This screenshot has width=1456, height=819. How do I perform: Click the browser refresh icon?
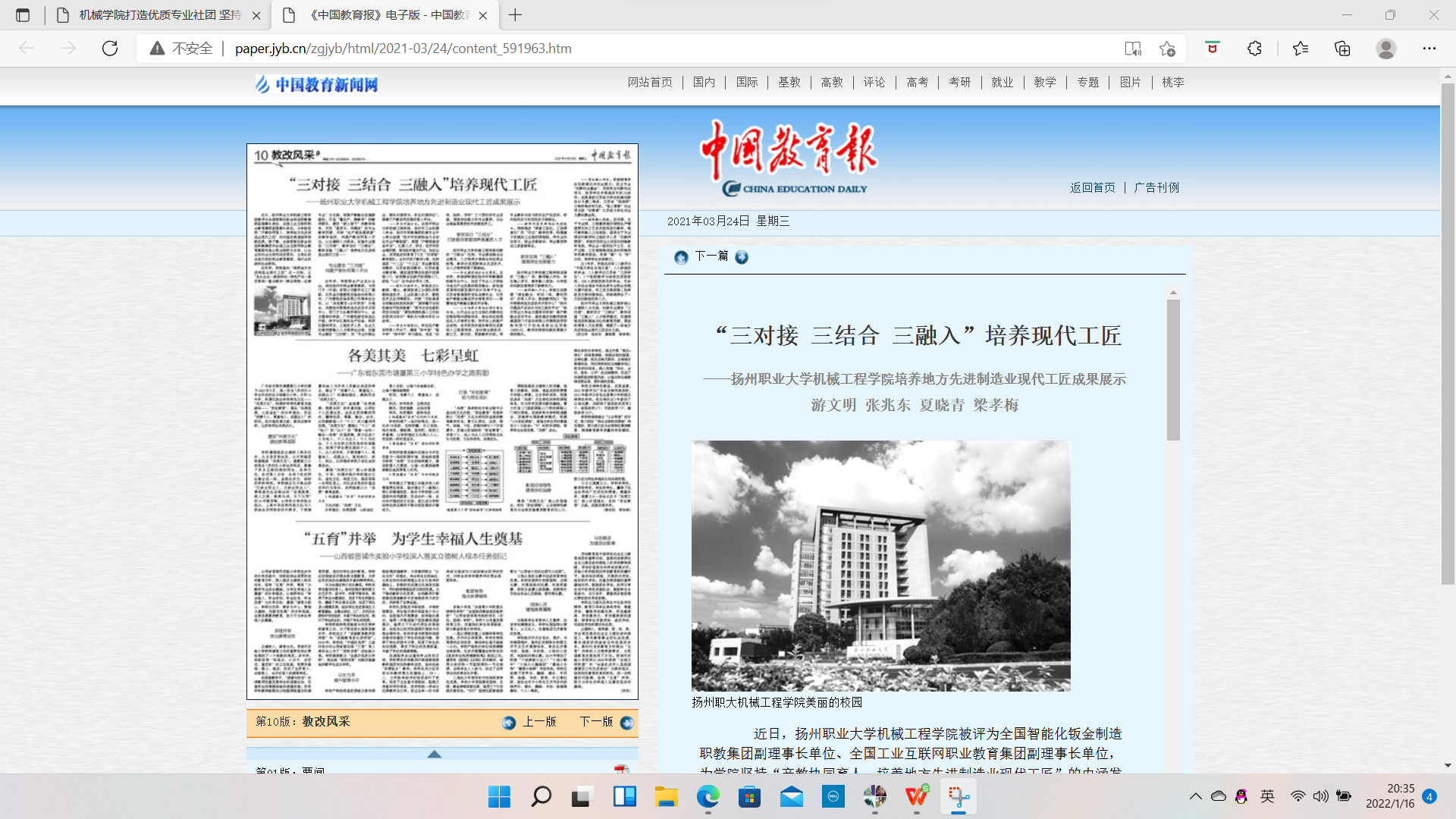pos(110,49)
